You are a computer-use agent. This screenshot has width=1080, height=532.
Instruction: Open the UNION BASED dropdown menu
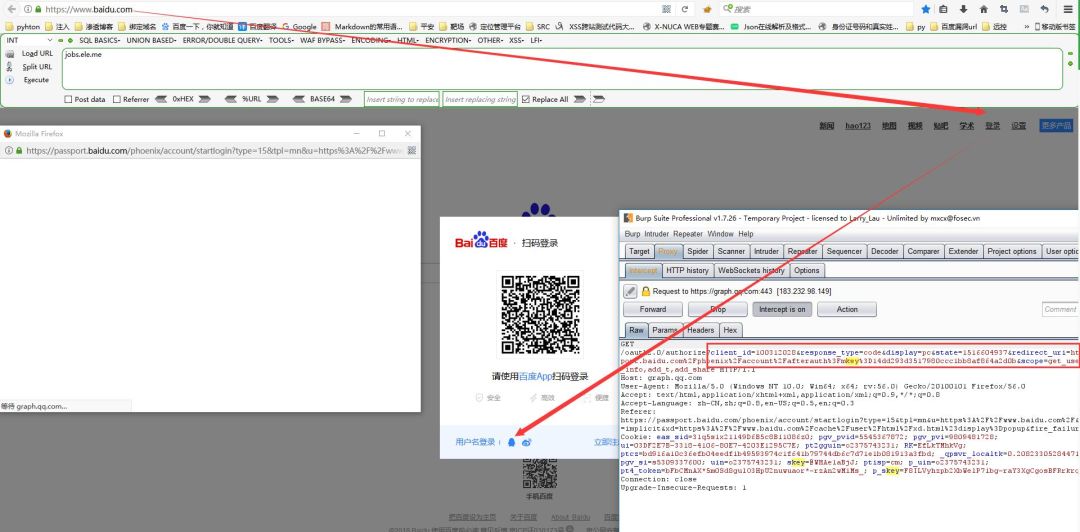153,41
